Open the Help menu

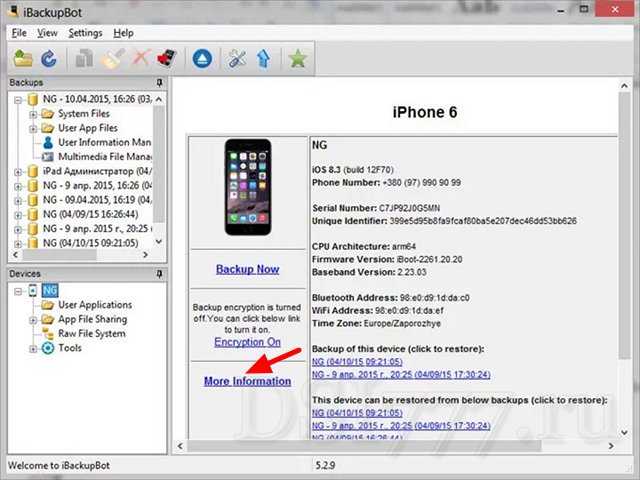click(x=123, y=33)
